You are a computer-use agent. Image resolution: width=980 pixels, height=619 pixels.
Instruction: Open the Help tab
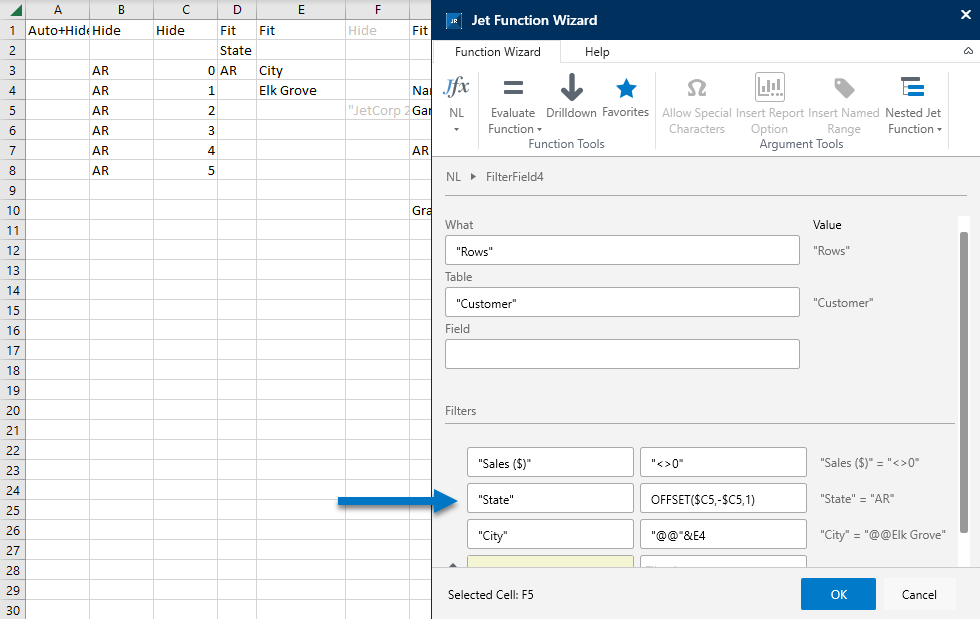tap(597, 52)
